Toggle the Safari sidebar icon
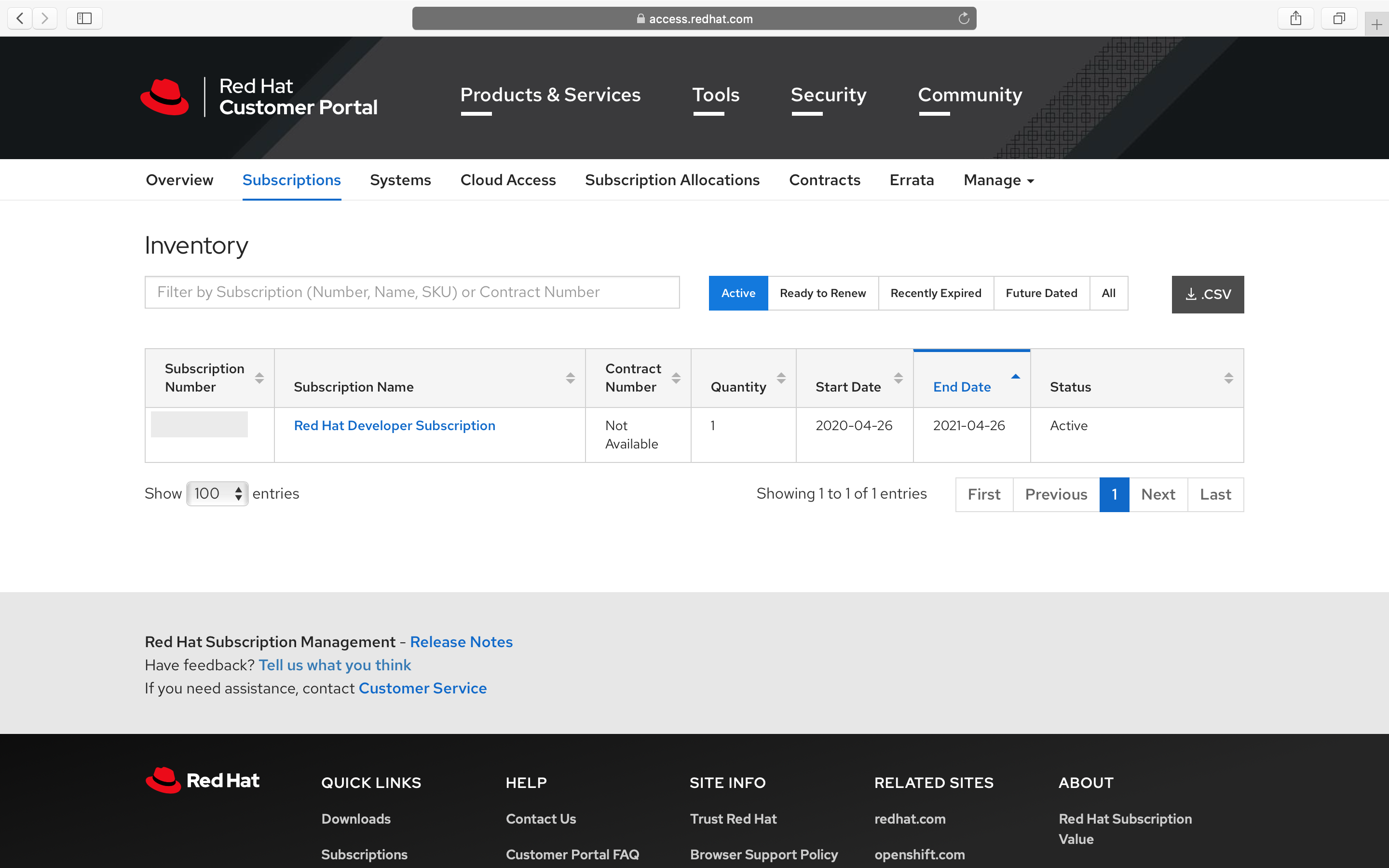Screen dimensions: 1389x868 click(84, 18)
